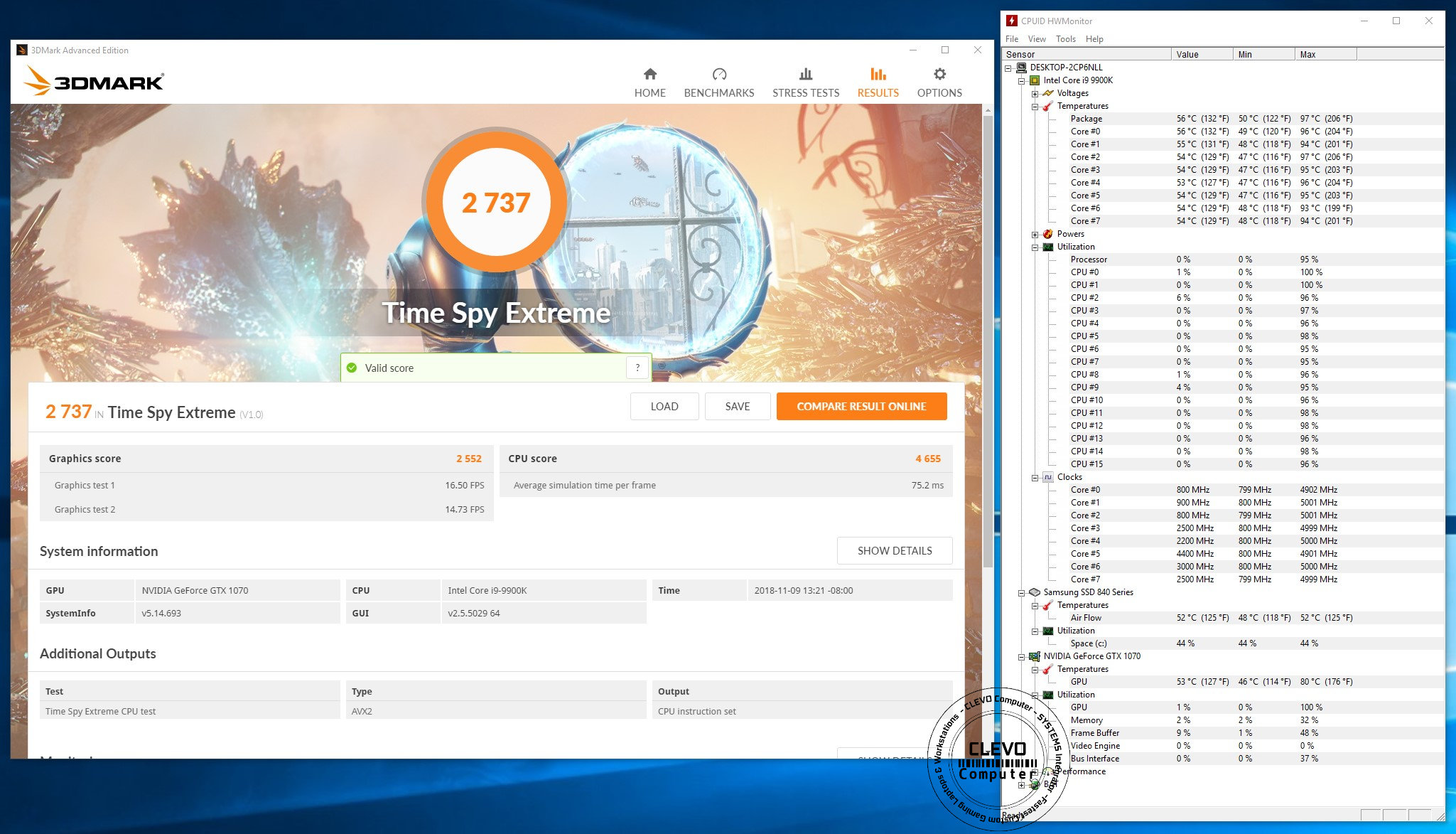Expand the Voltages node
Screen dimensions: 1456x834
coord(1035,94)
